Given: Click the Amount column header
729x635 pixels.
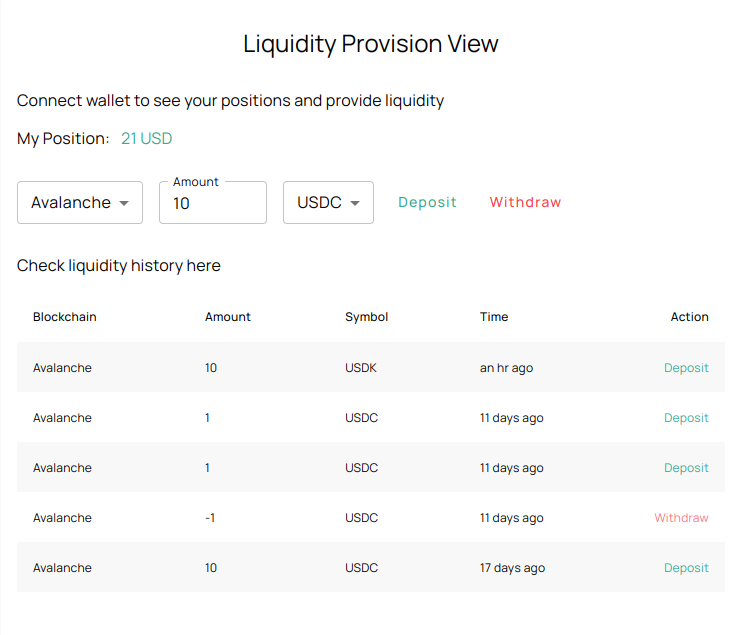Looking at the screenshot, I should 227,317.
